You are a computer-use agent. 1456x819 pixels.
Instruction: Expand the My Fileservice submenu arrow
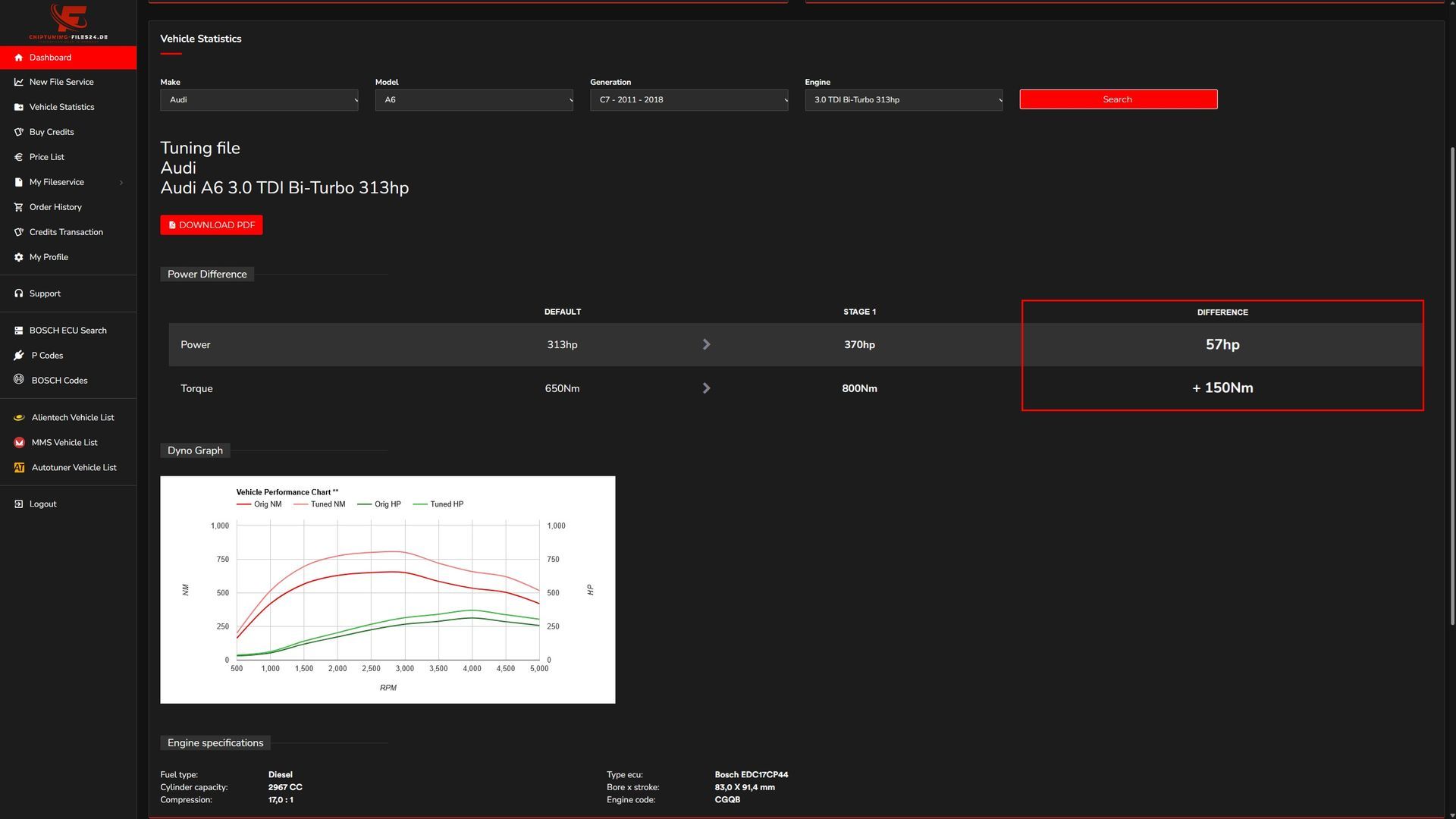tap(121, 183)
